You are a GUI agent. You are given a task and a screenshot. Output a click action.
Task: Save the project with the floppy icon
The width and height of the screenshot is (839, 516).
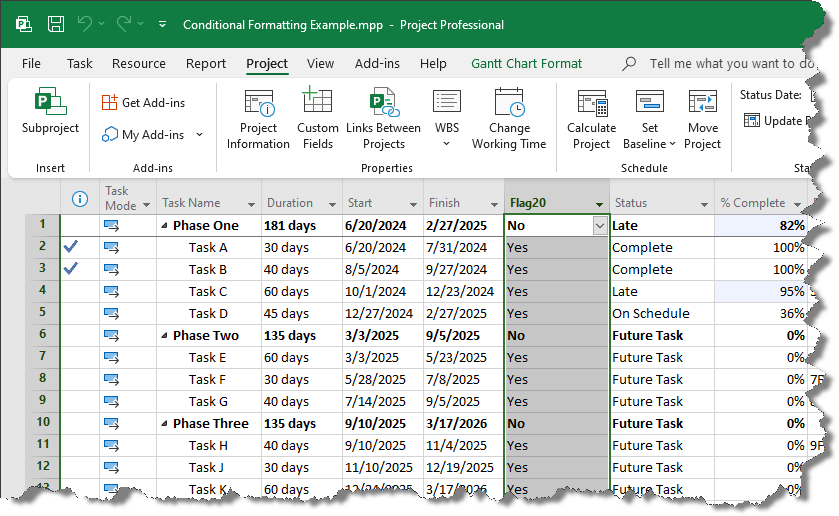coord(56,24)
